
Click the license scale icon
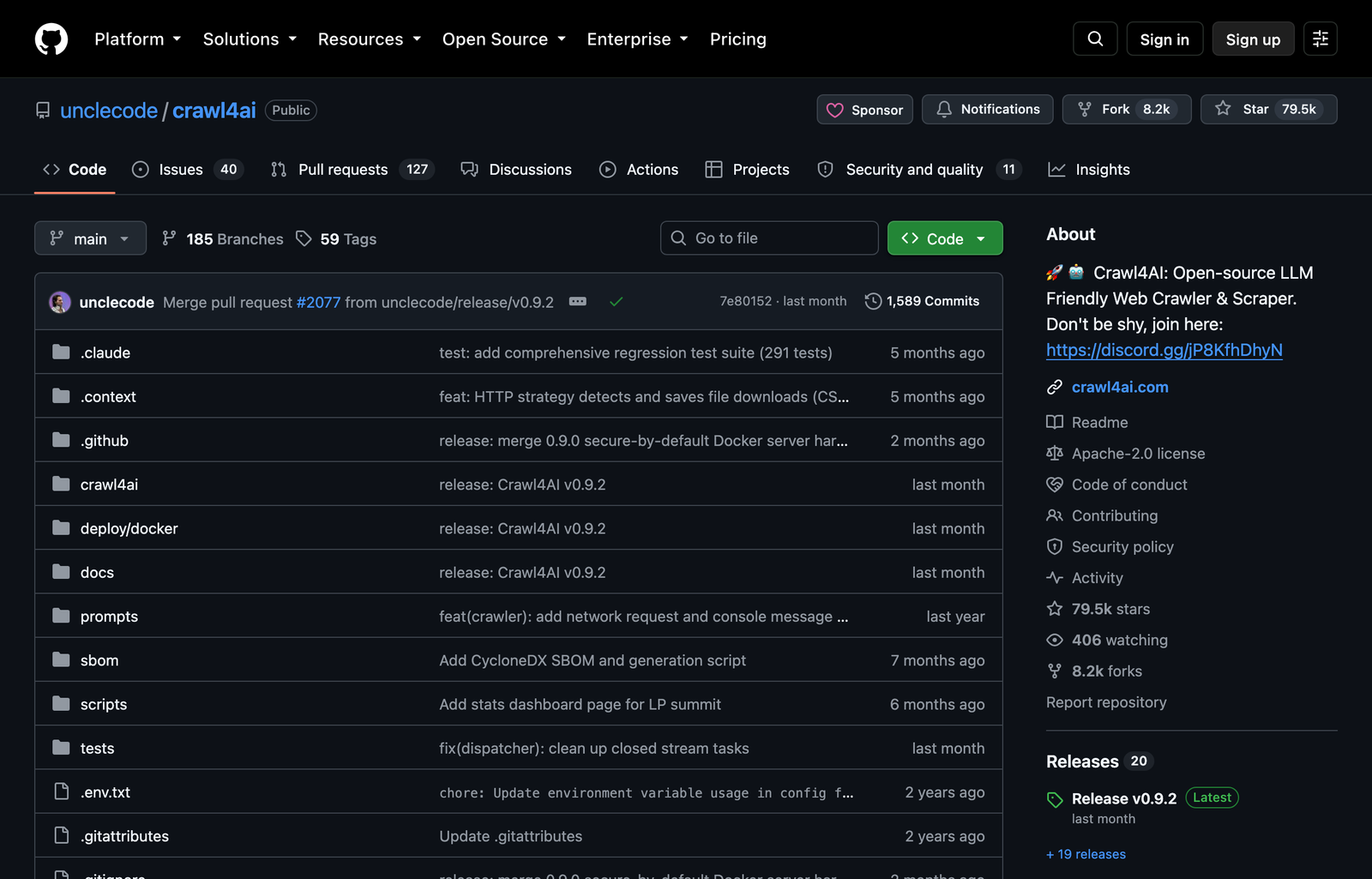point(1055,453)
